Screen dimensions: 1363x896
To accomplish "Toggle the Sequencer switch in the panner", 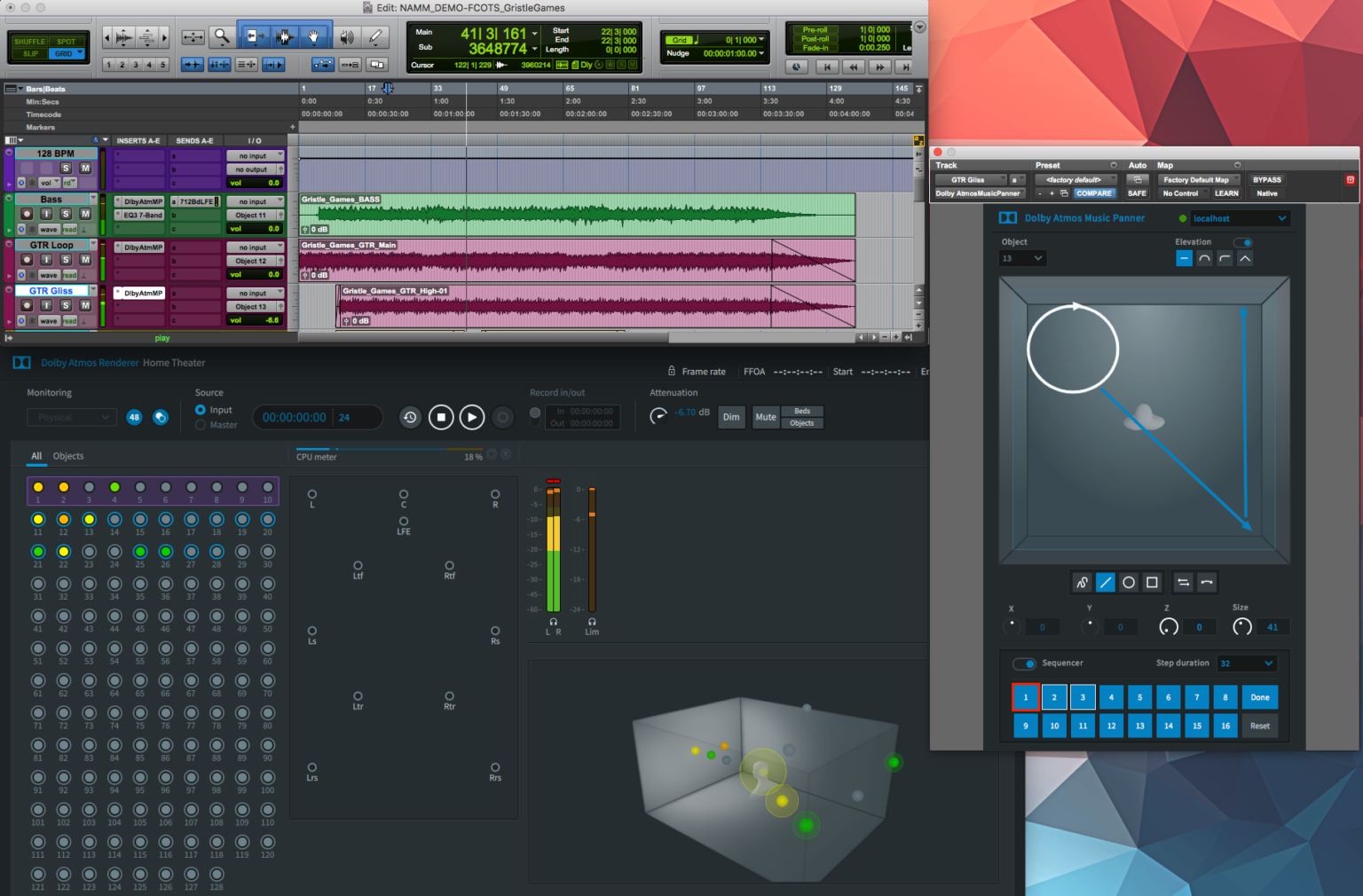I will click(x=1024, y=664).
